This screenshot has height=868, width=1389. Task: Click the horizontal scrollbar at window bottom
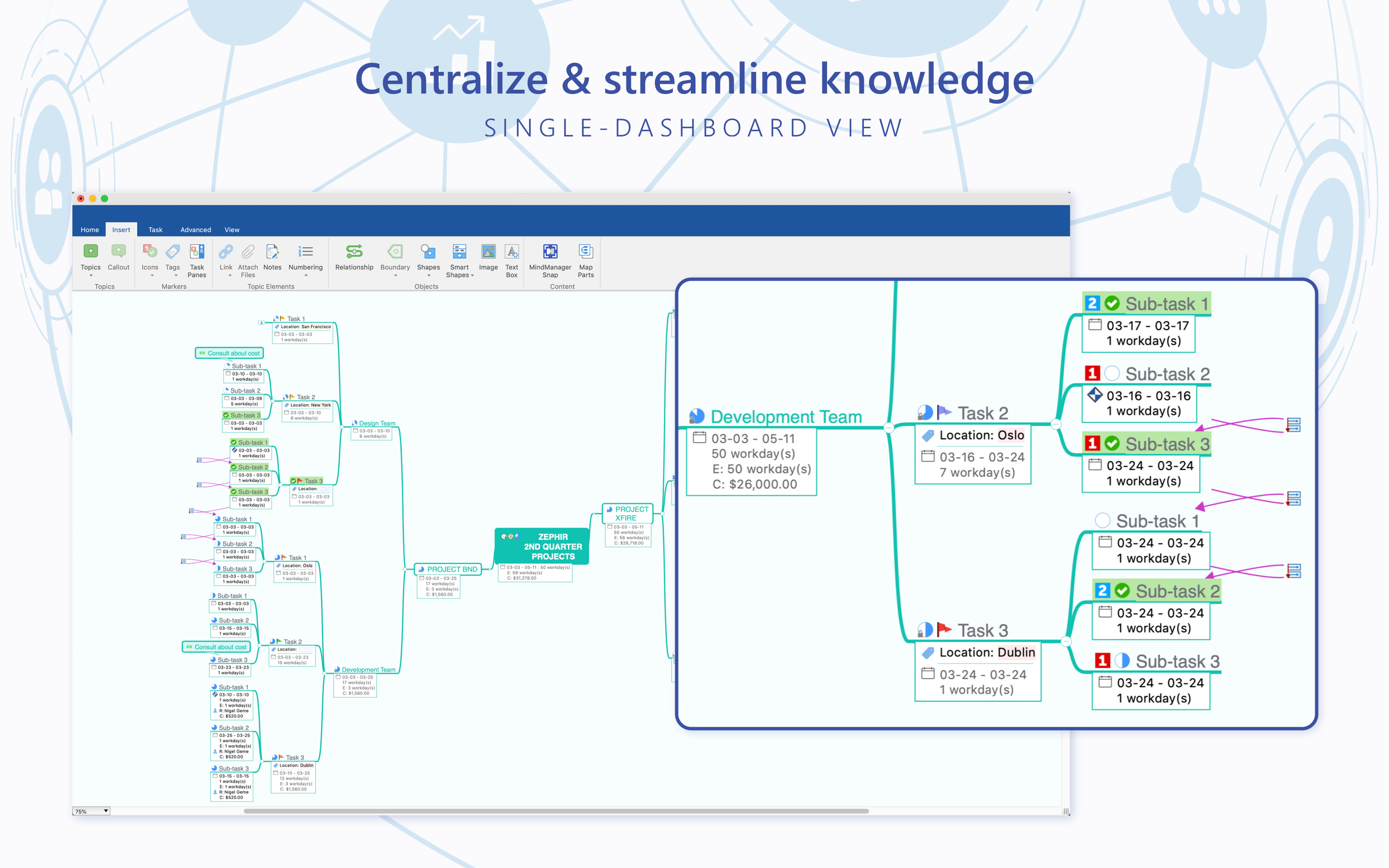click(556, 811)
